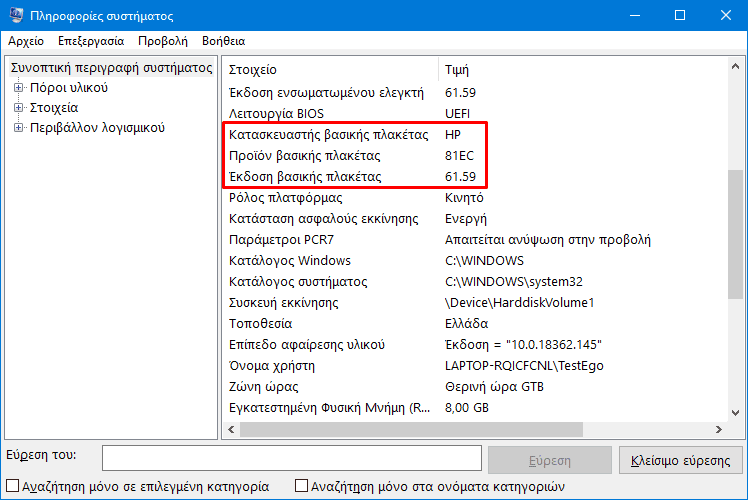
Task: Select the Κατάλογος Windows row
Action: tap(475, 260)
